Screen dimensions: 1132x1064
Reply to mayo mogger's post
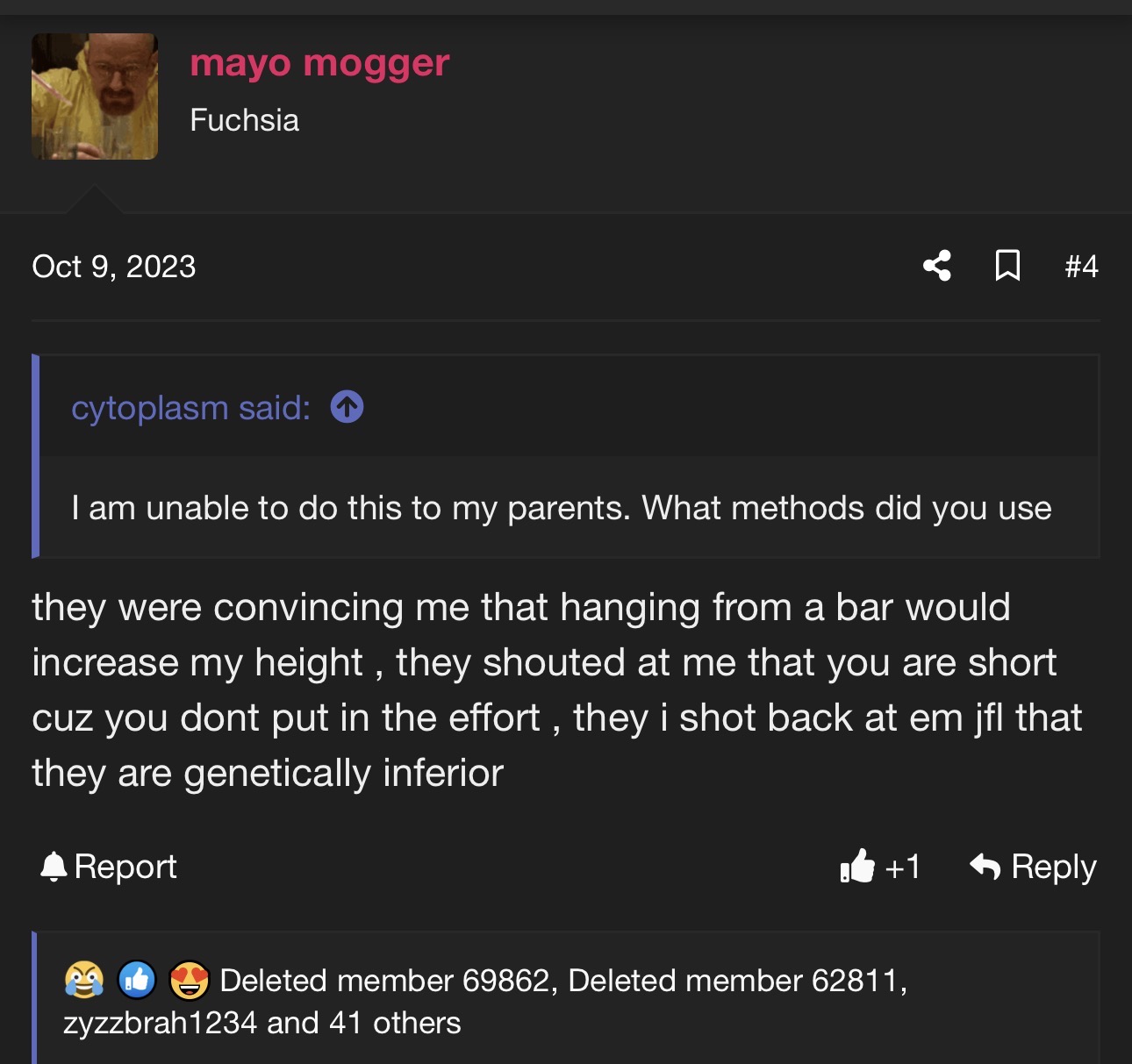(x=1034, y=867)
